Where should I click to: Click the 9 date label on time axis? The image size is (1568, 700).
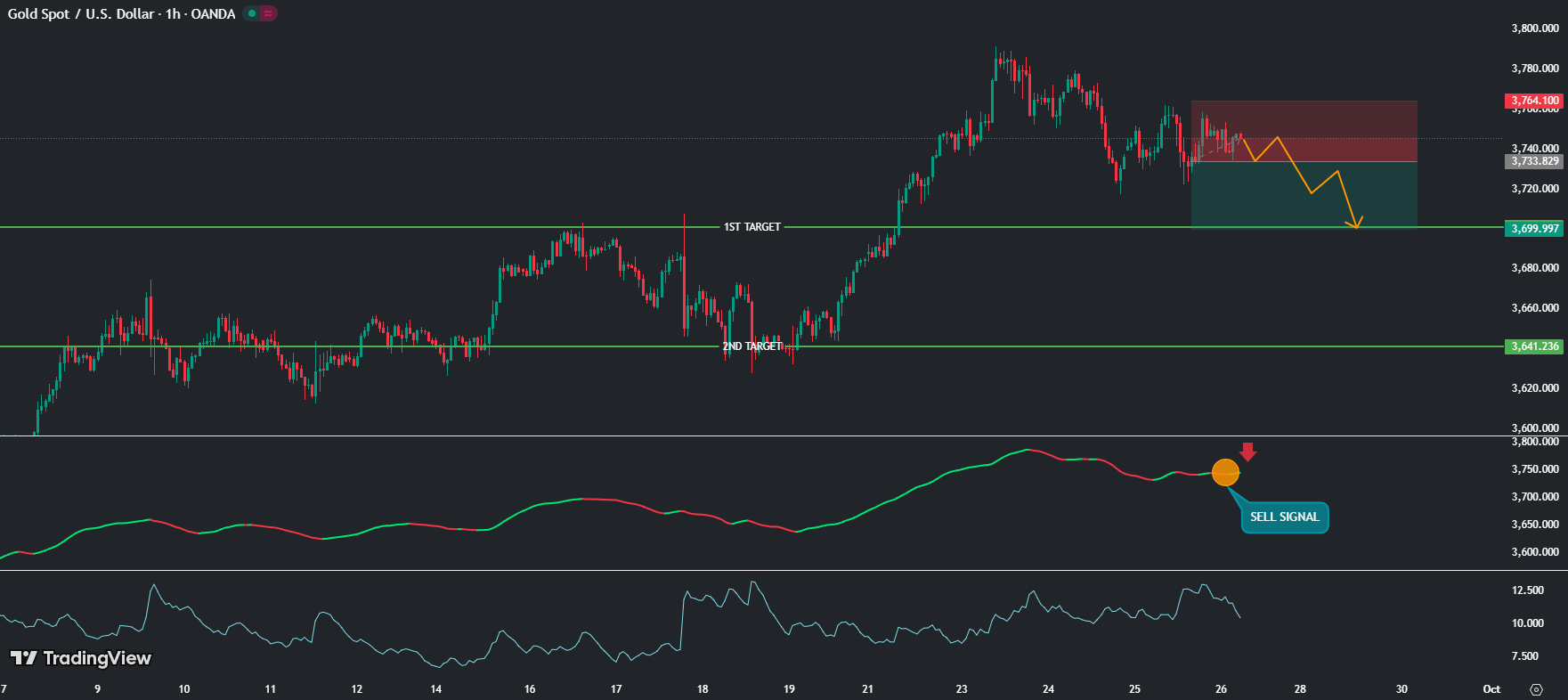[x=97, y=689]
